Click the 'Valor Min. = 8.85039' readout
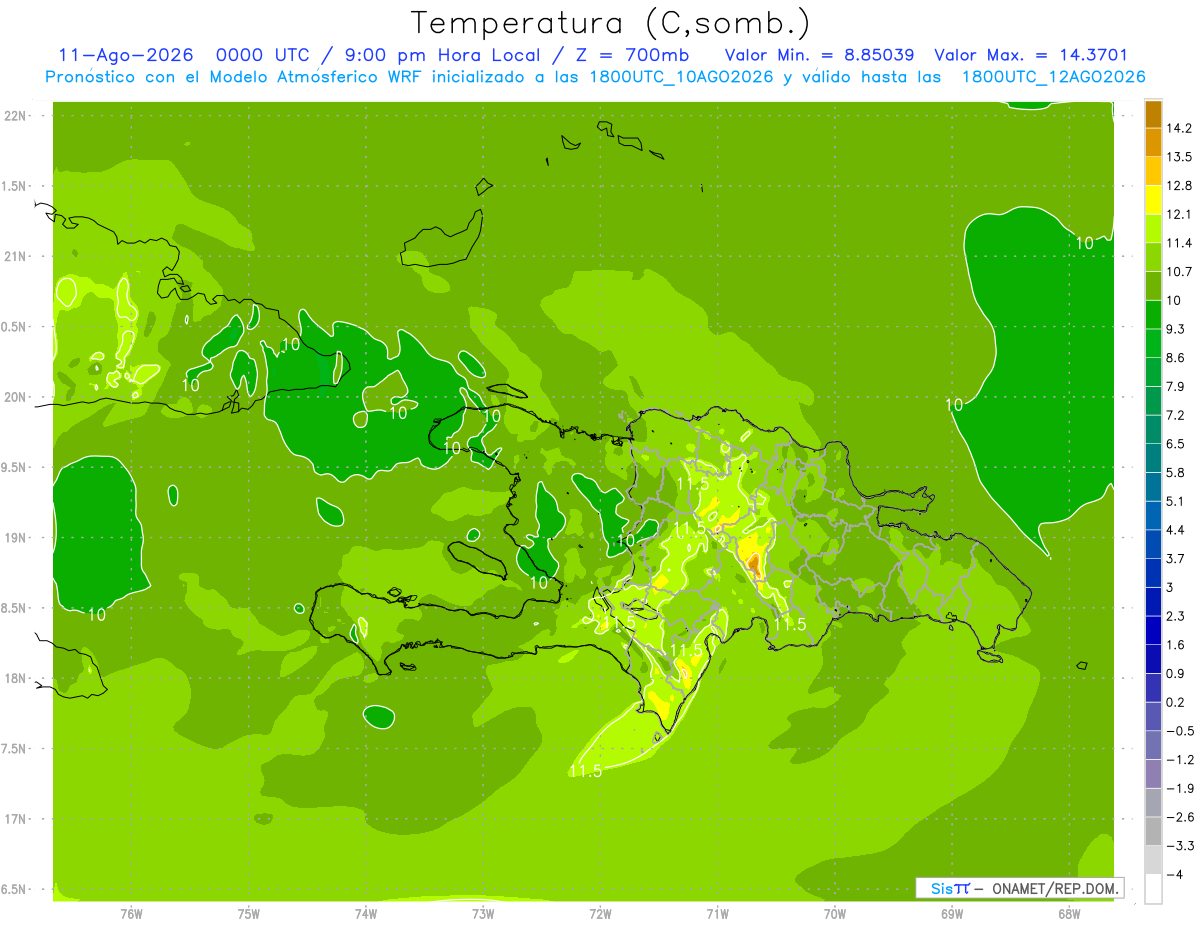Viewport: 1200px width, 927px height. click(x=818, y=55)
